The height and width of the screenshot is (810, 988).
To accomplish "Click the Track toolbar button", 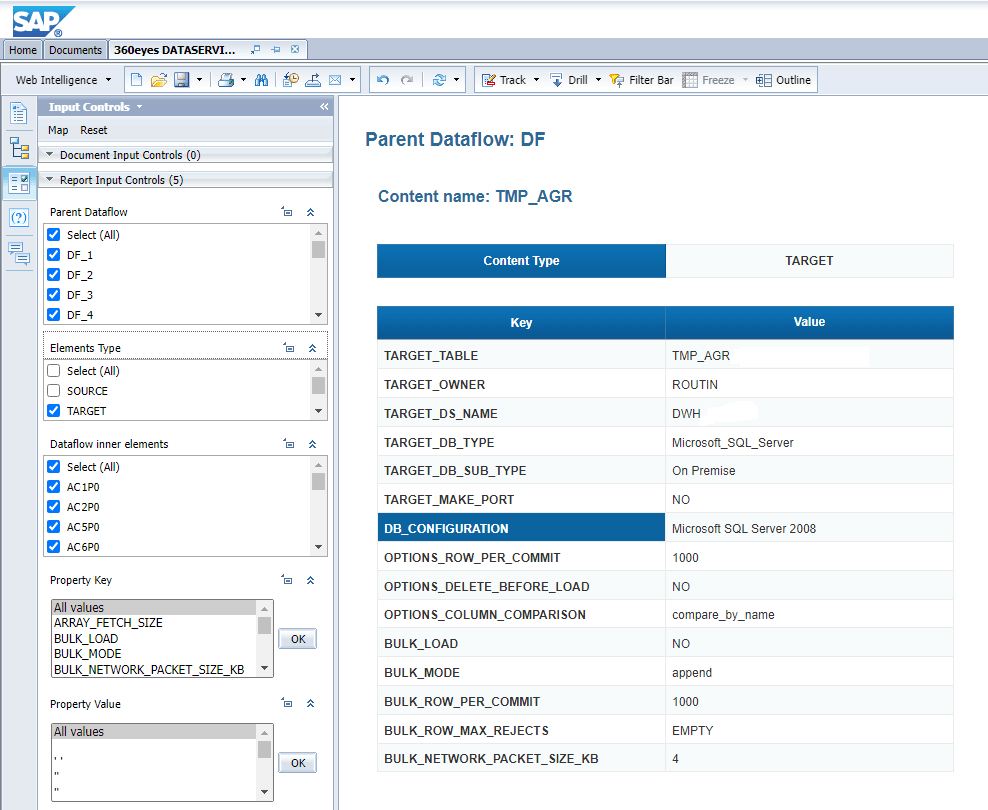I will click(x=504, y=80).
